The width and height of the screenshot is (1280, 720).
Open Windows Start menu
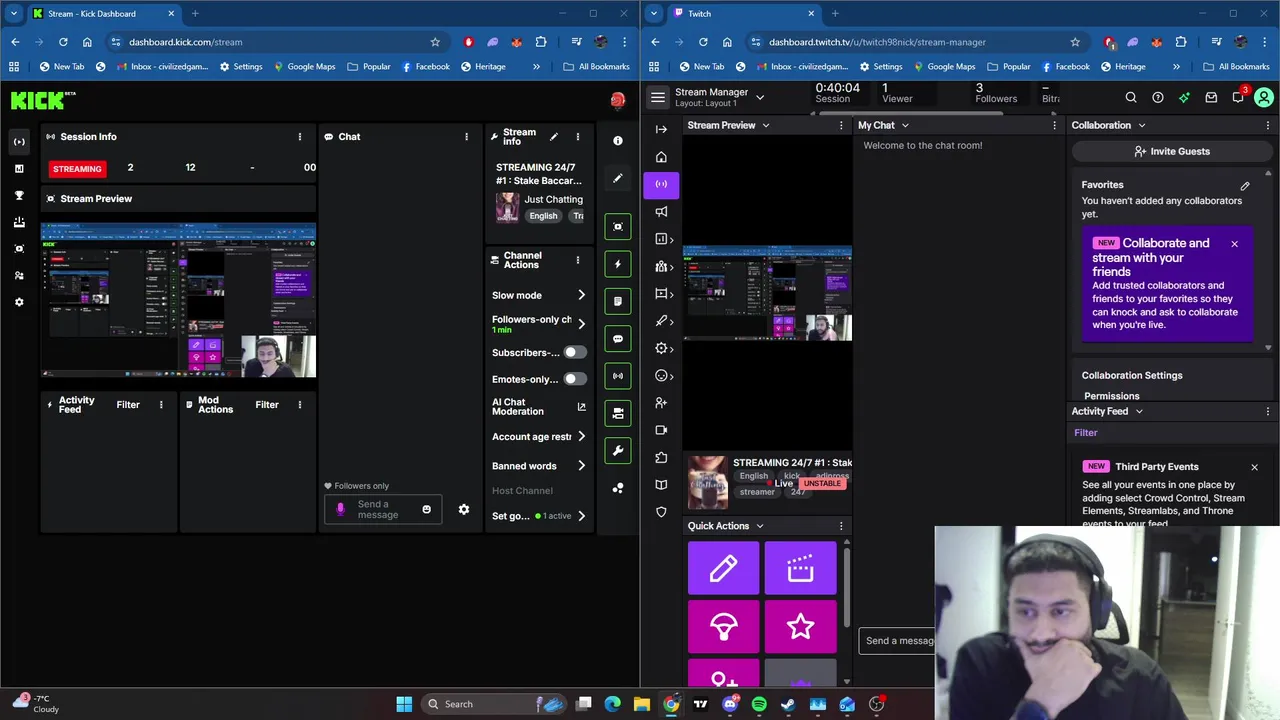[x=404, y=704]
